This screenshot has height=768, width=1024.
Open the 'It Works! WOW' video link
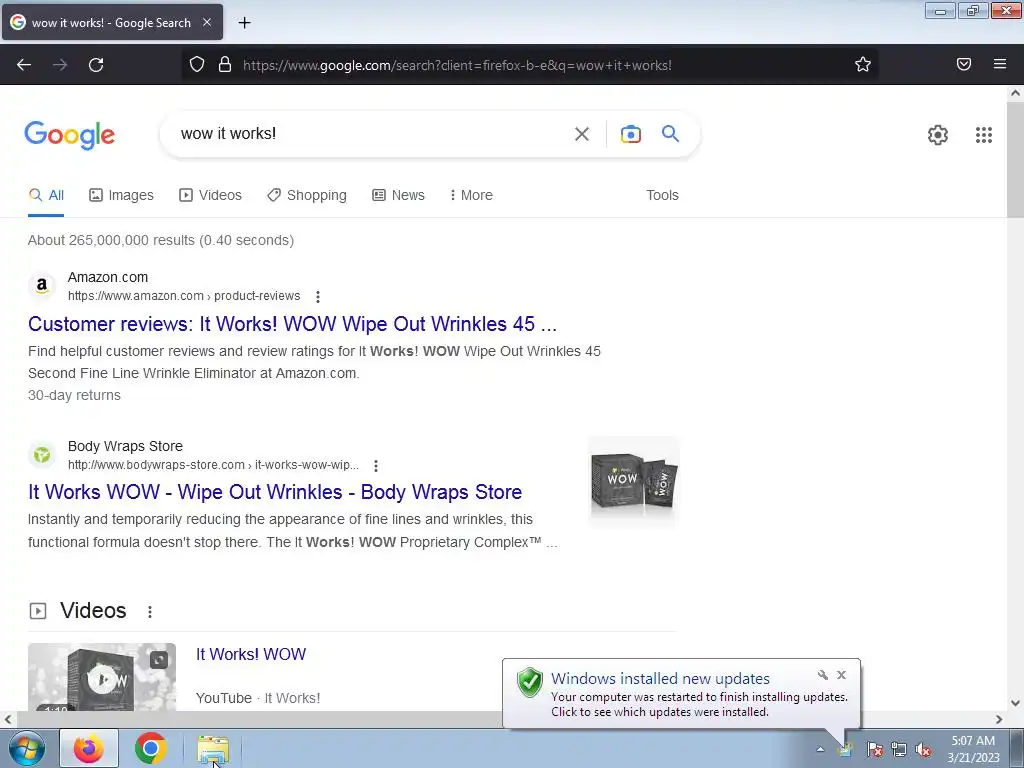coord(251,654)
